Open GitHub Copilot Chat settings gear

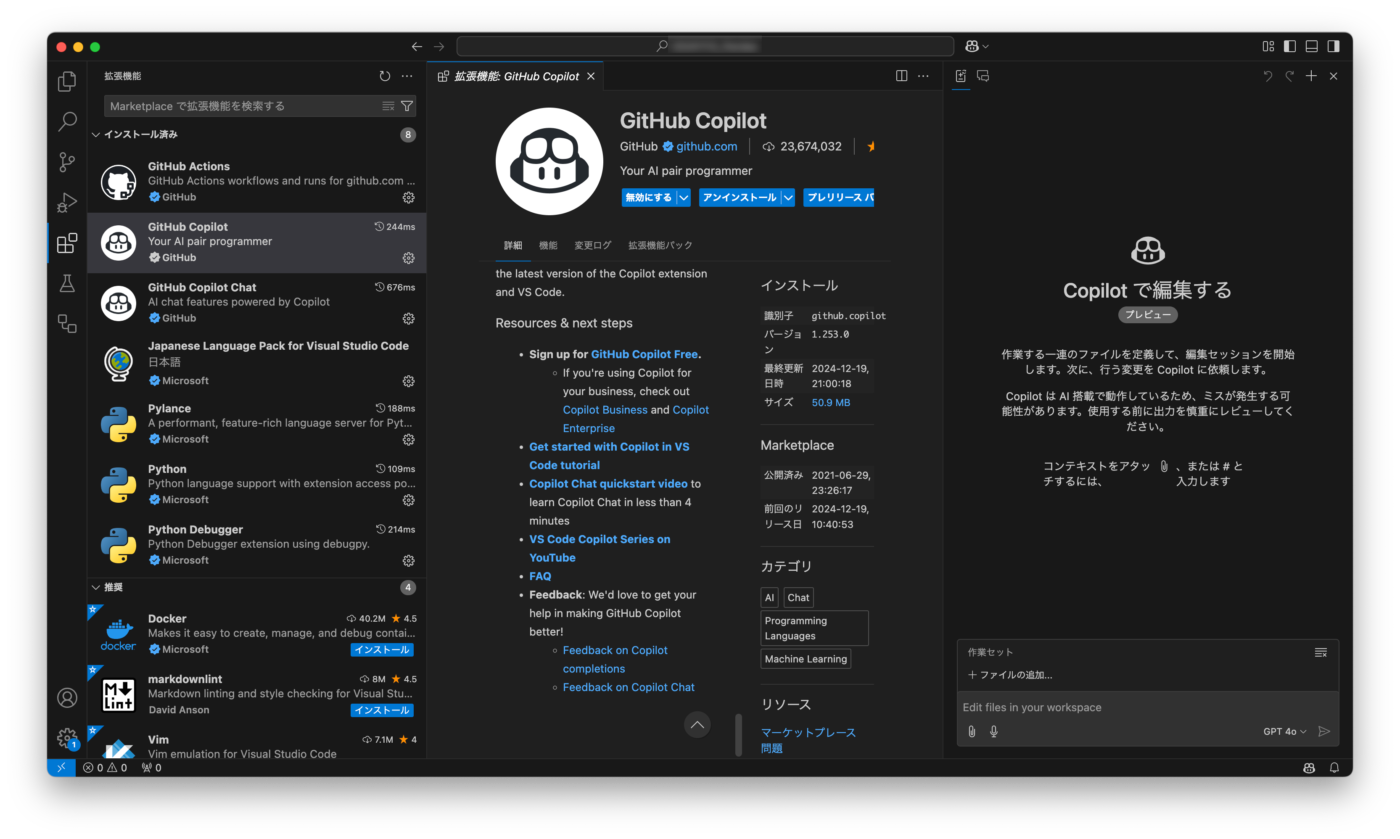tap(408, 319)
